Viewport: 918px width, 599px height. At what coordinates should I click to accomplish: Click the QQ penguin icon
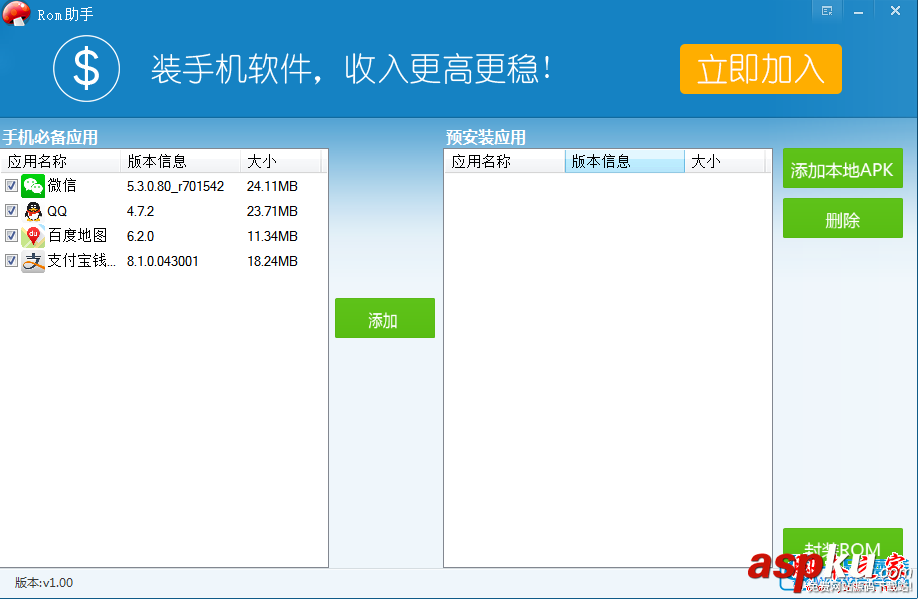tap(33, 211)
